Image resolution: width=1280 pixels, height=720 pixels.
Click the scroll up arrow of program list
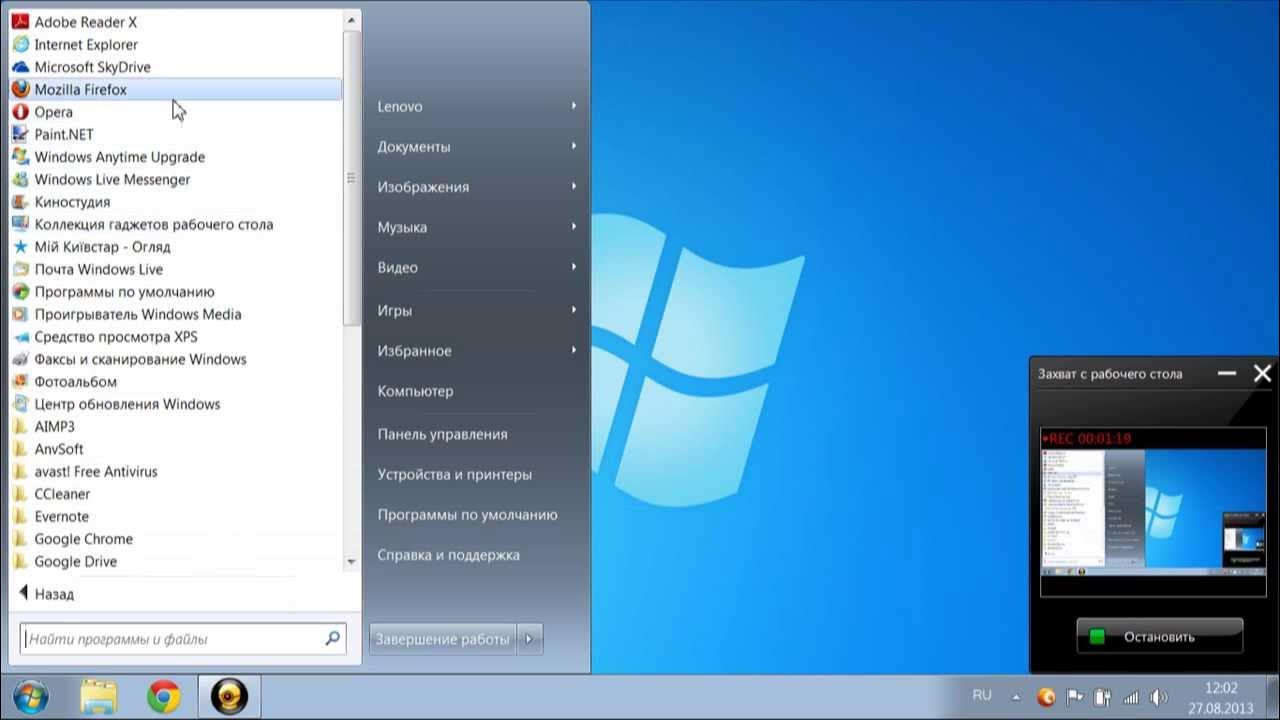click(x=351, y=20)
